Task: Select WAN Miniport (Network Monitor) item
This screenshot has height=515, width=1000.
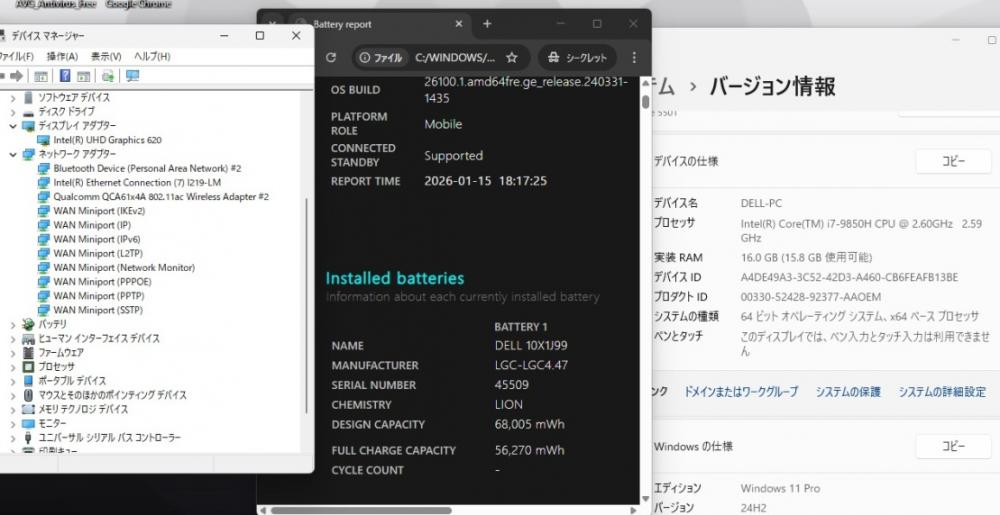Action: click(124, 268)
